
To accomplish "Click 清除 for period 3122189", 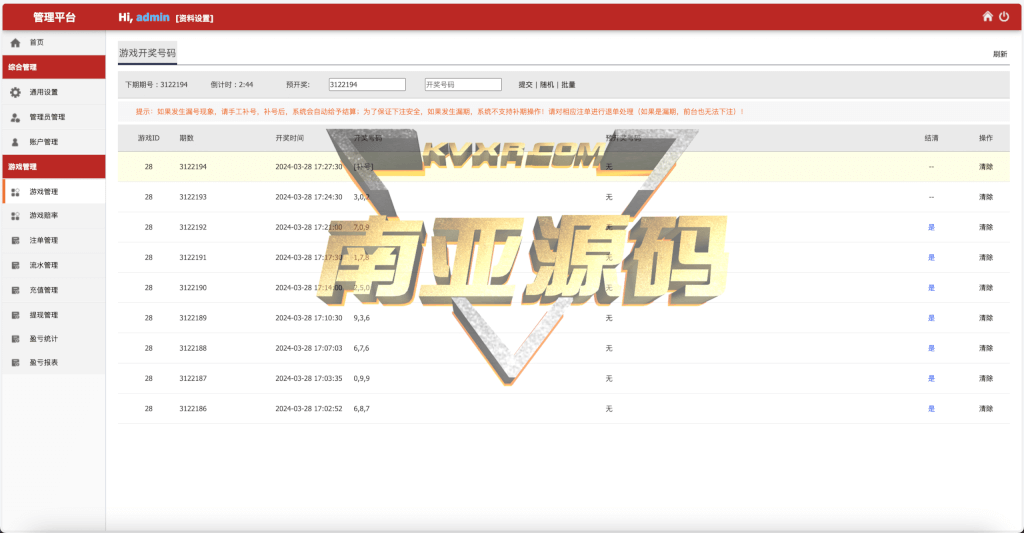I will coord(986,318).
